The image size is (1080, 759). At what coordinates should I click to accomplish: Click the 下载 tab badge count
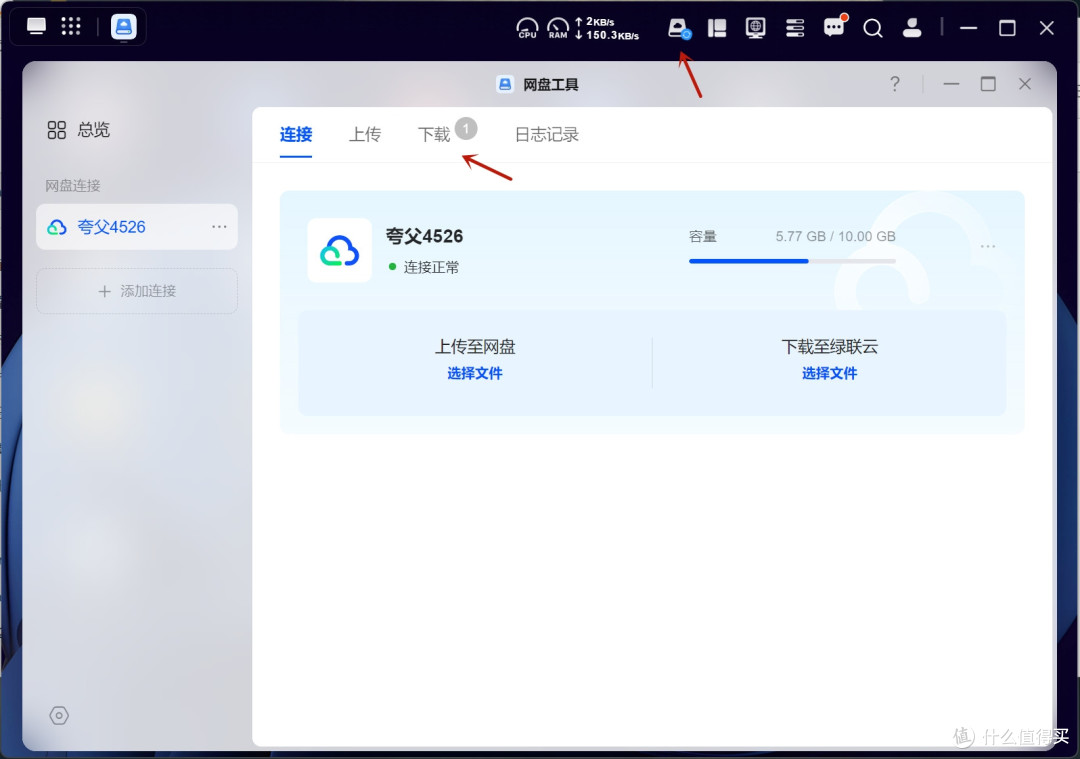(466, 129)
